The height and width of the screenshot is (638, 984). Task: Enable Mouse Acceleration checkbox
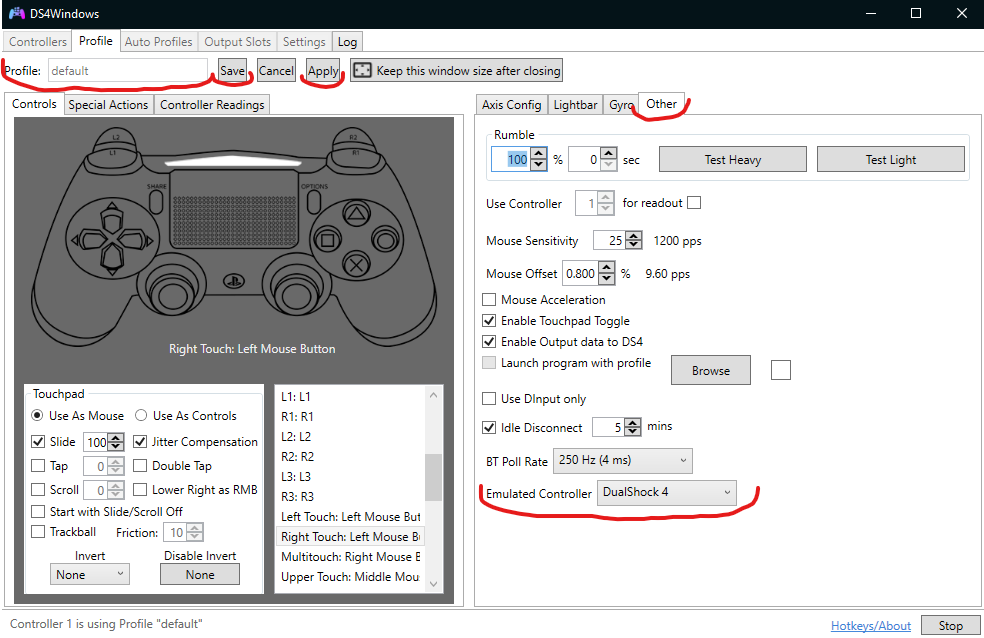(x=489, y=299)
